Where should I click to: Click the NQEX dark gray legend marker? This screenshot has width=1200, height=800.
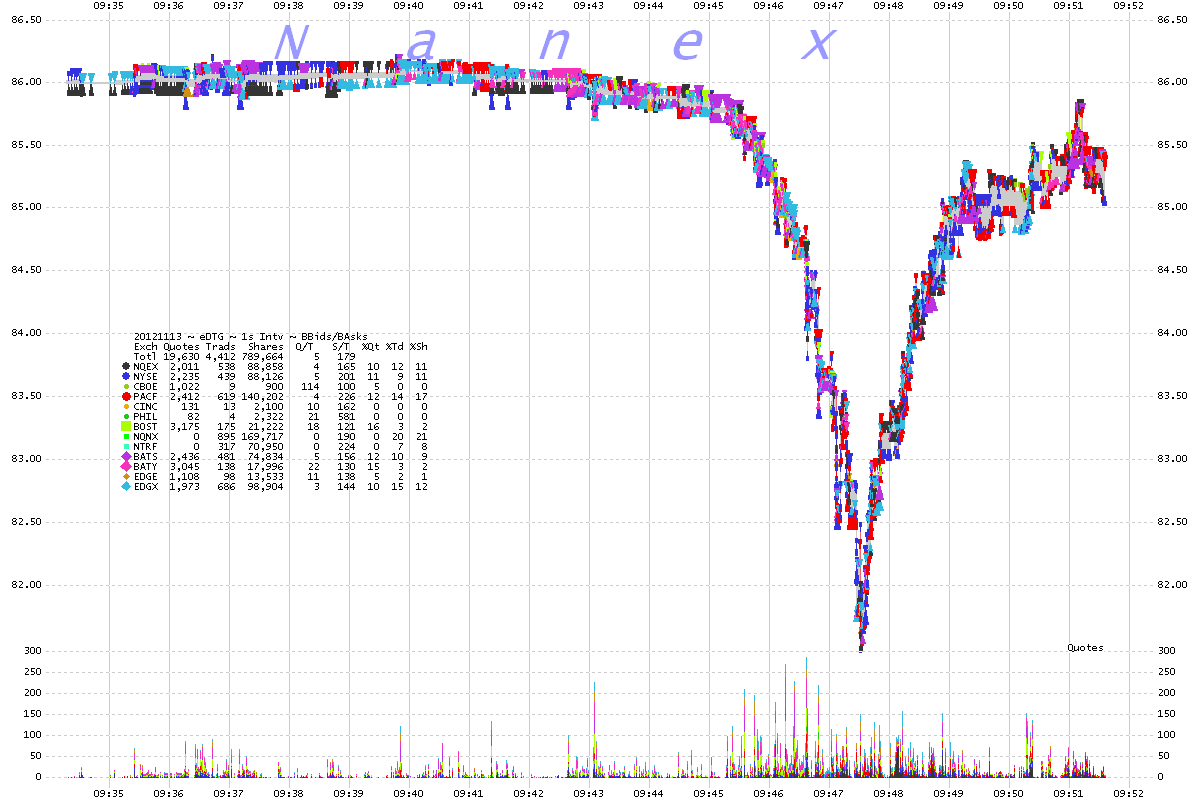126,366
